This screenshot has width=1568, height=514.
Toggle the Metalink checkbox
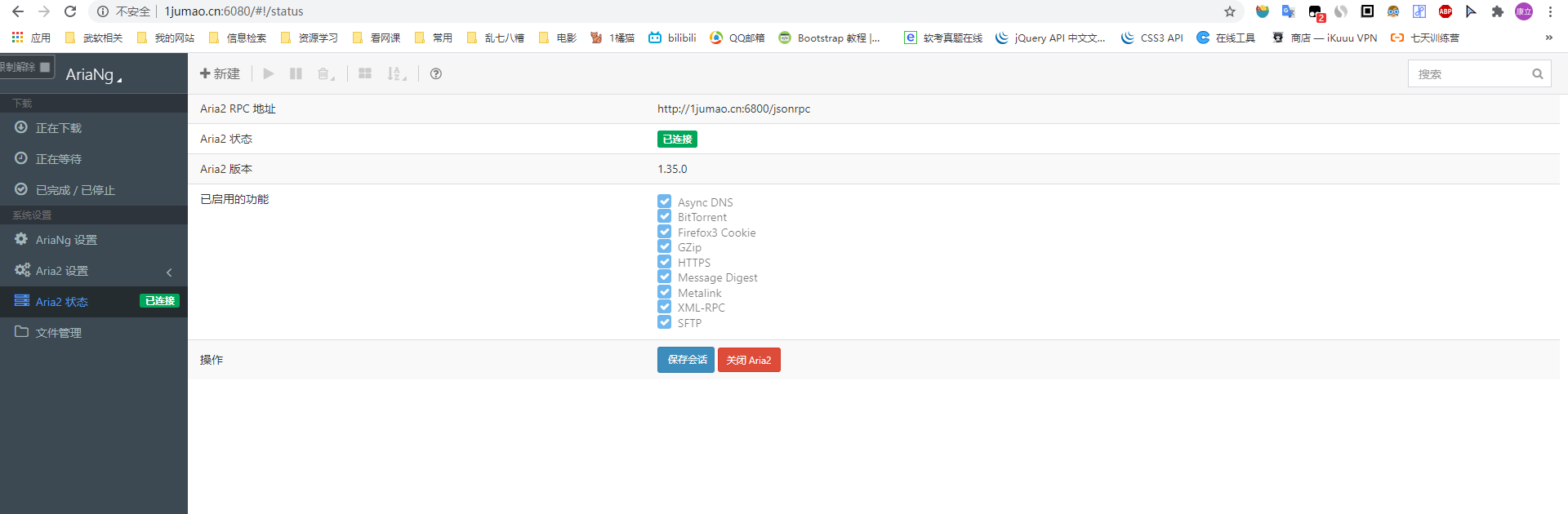[x=664, y=292]
